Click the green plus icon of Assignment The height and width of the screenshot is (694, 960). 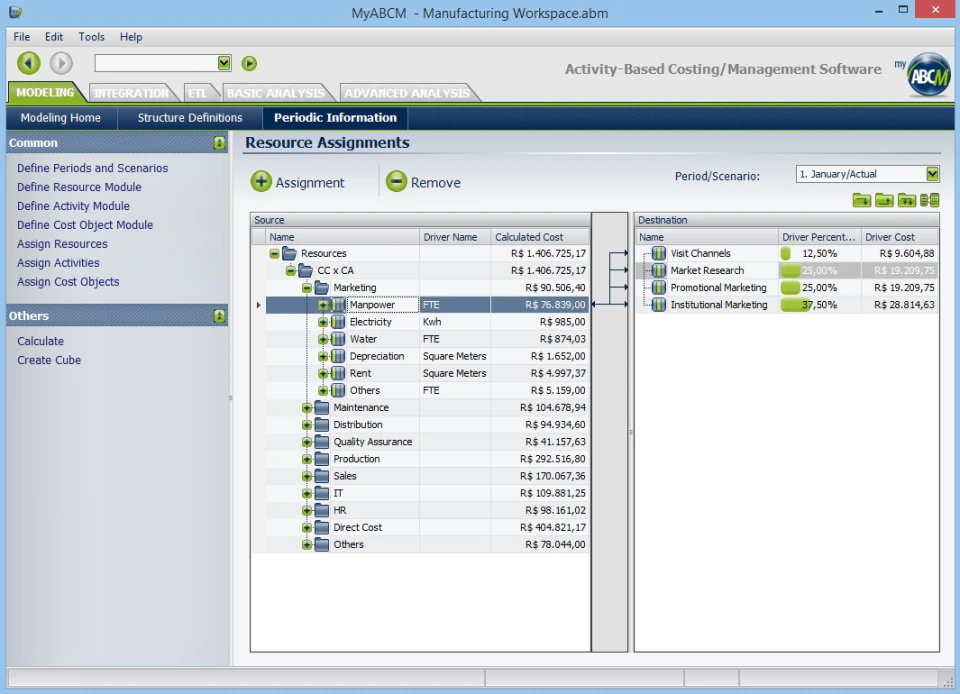pyautogui.click(x=261, y=182)
